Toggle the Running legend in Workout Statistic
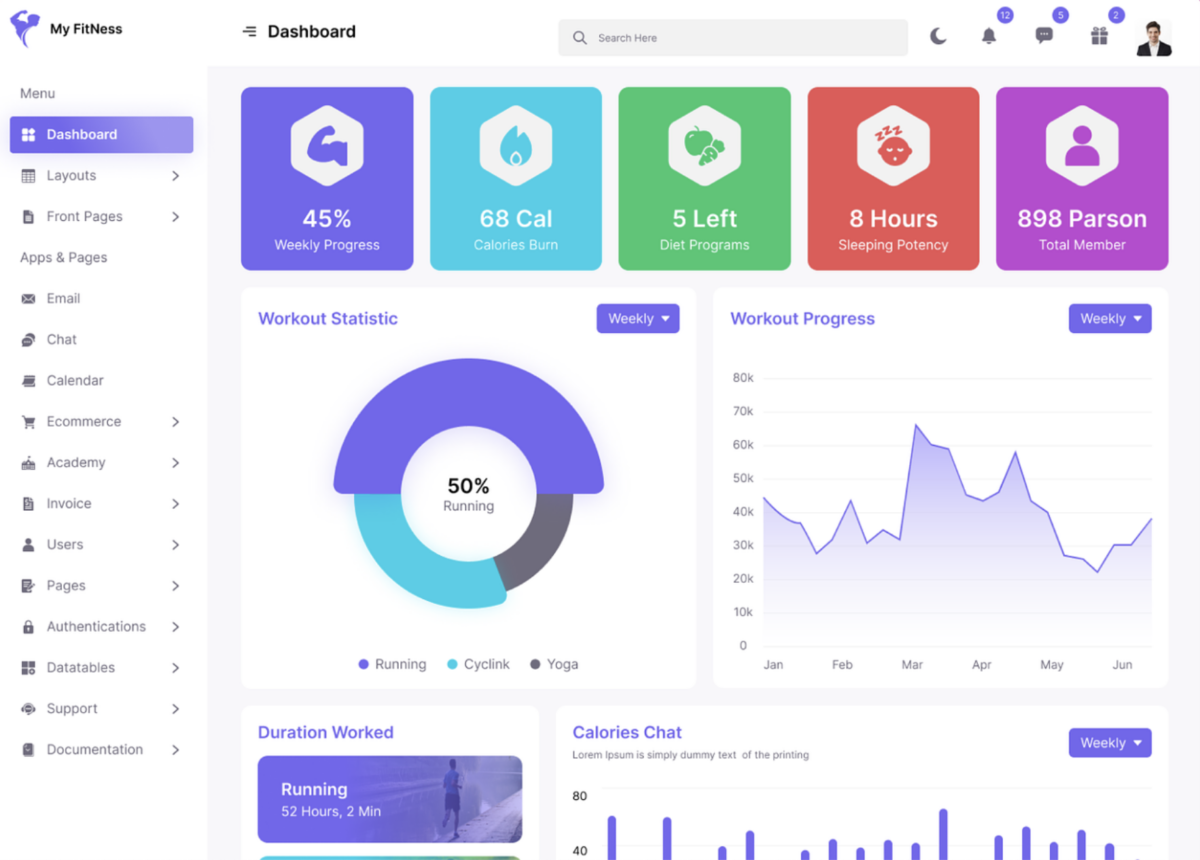This screenshot has height=860, width=1200. [392, 663]
